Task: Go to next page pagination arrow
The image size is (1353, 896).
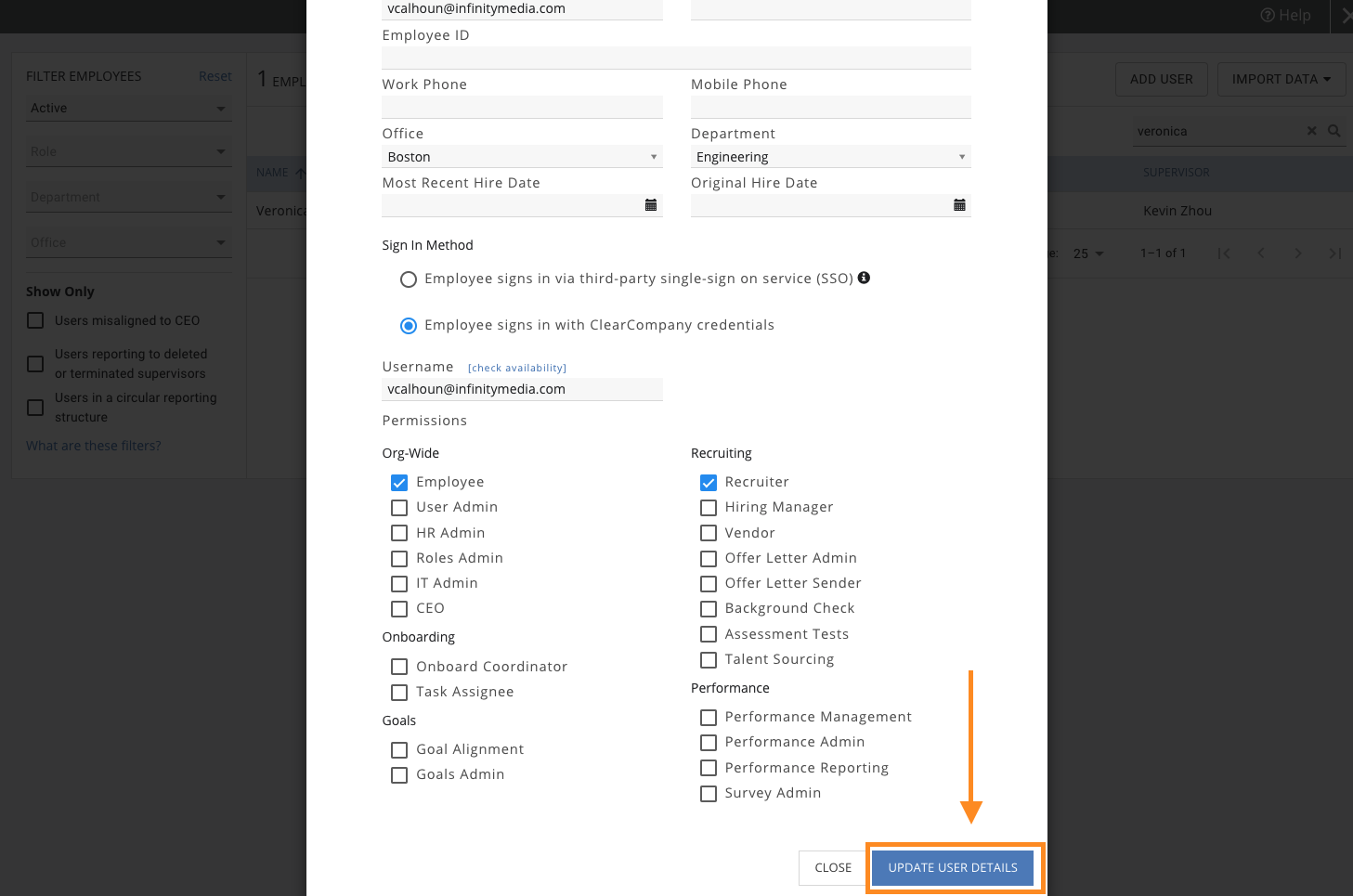Action: coord(1298,253)
